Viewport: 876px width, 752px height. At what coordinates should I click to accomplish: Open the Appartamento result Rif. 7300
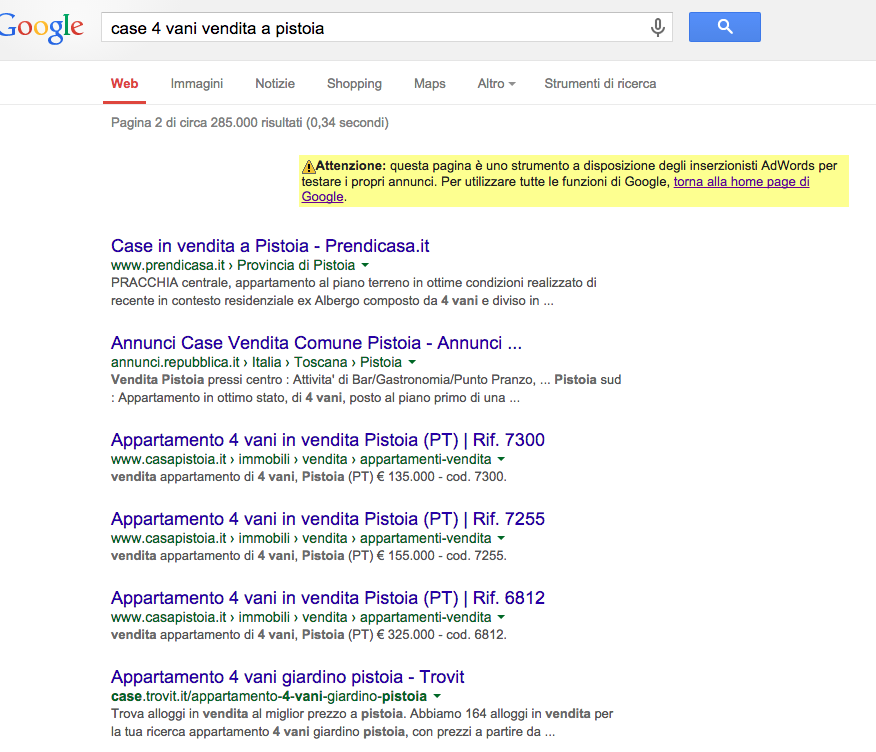tap(327, 440)
